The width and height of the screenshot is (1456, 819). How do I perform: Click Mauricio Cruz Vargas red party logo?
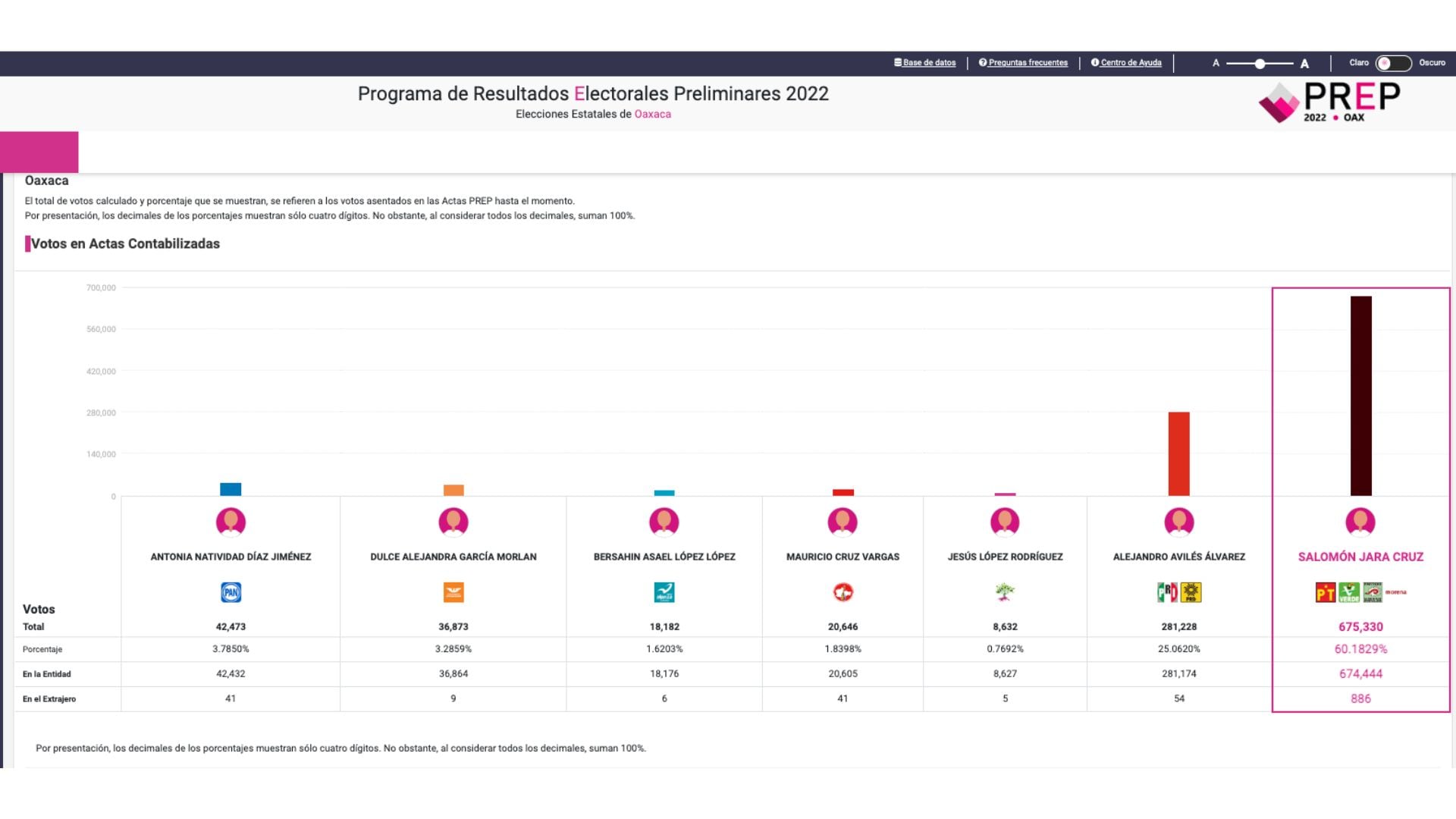(843, 592)
